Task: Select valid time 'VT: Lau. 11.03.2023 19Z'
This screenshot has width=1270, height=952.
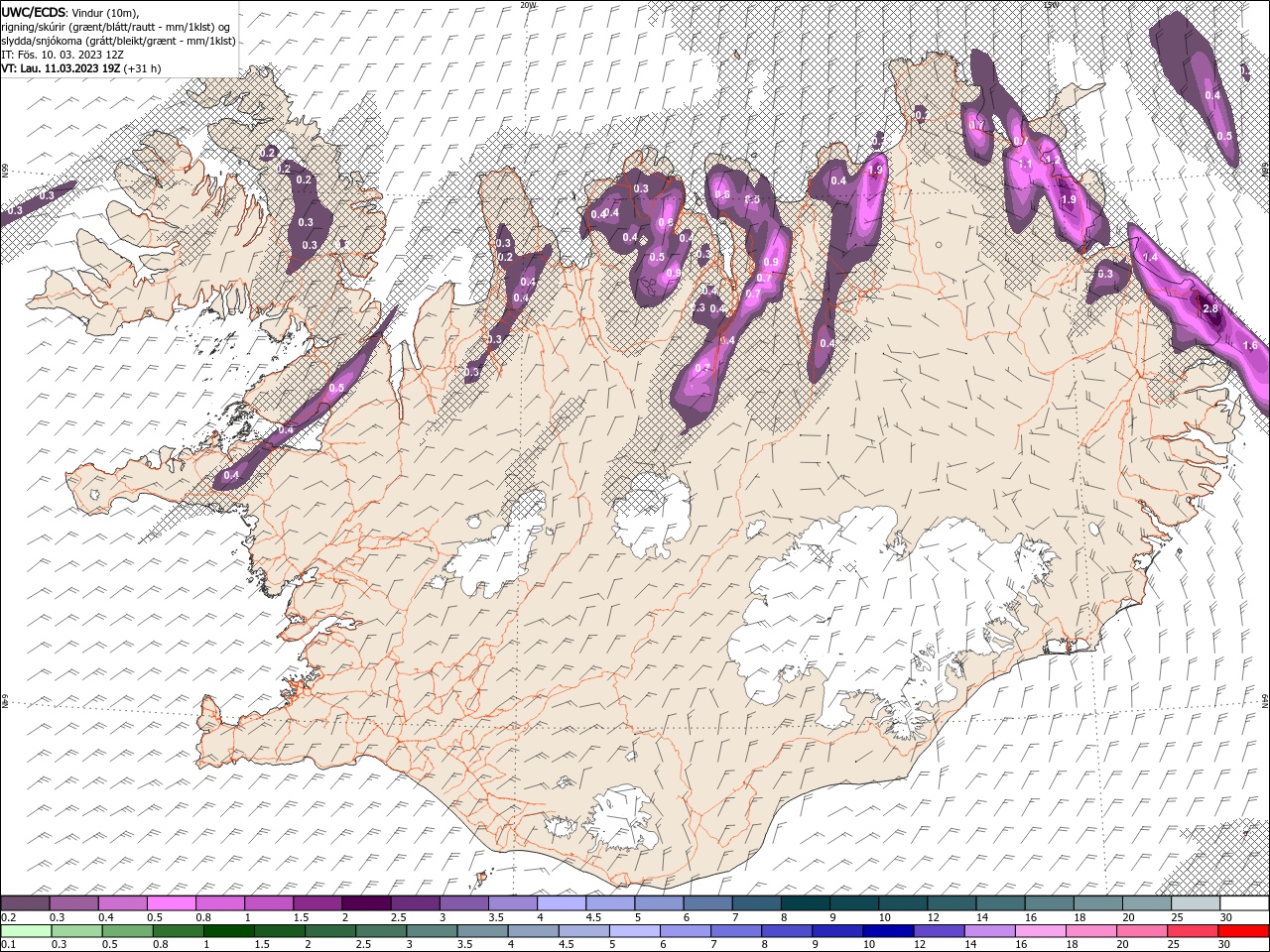Action: 62,68
